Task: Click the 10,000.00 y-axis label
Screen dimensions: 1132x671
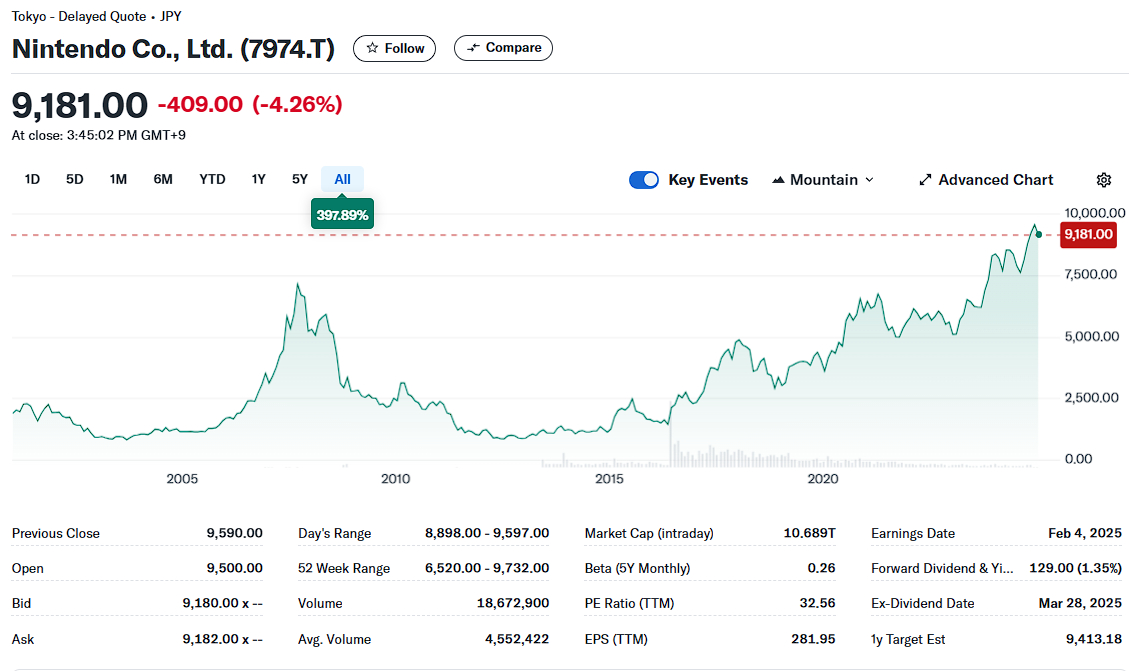Action: [x=1094, y=213]
